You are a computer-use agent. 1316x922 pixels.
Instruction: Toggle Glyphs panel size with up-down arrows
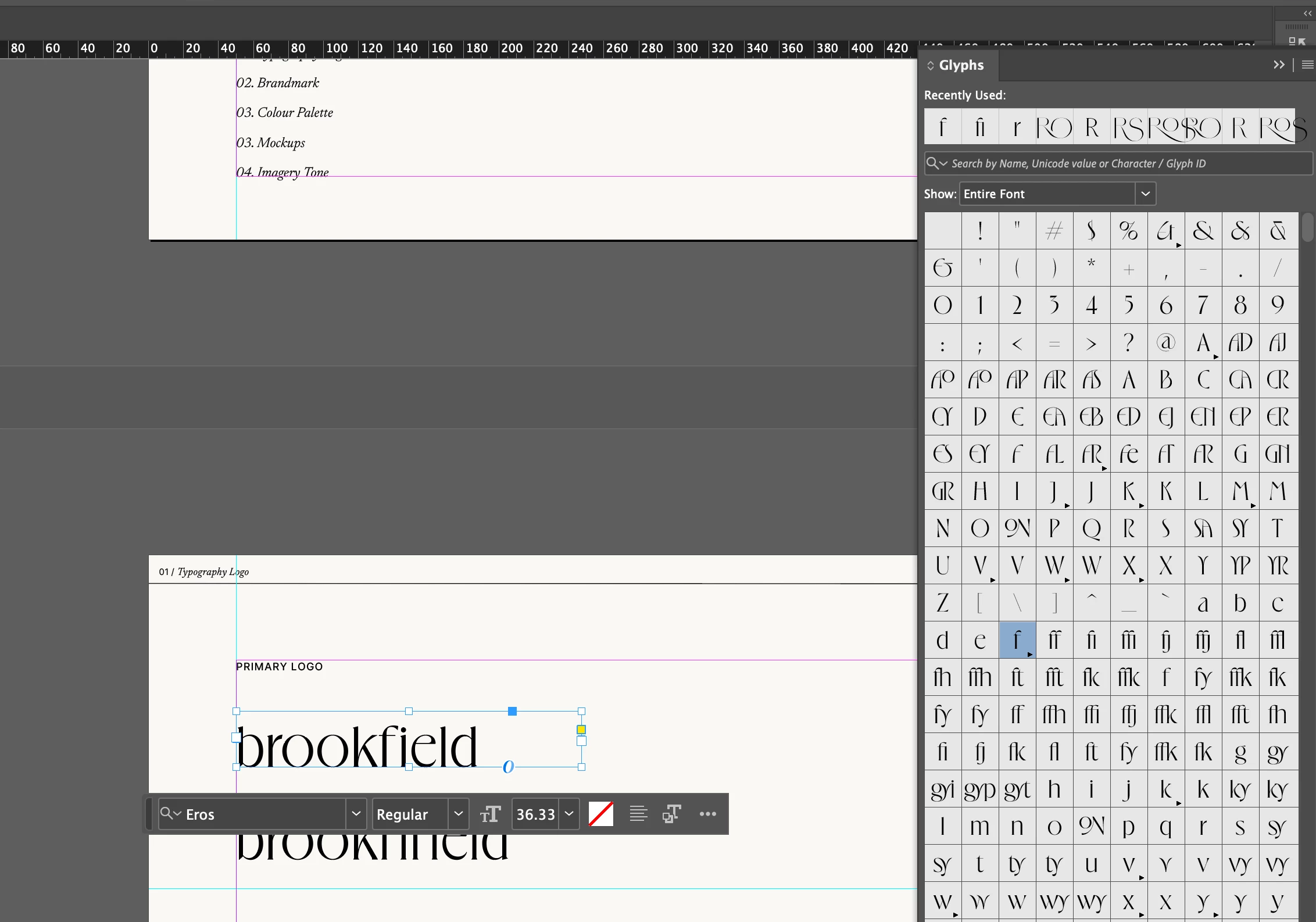click(x=931, y=66)
